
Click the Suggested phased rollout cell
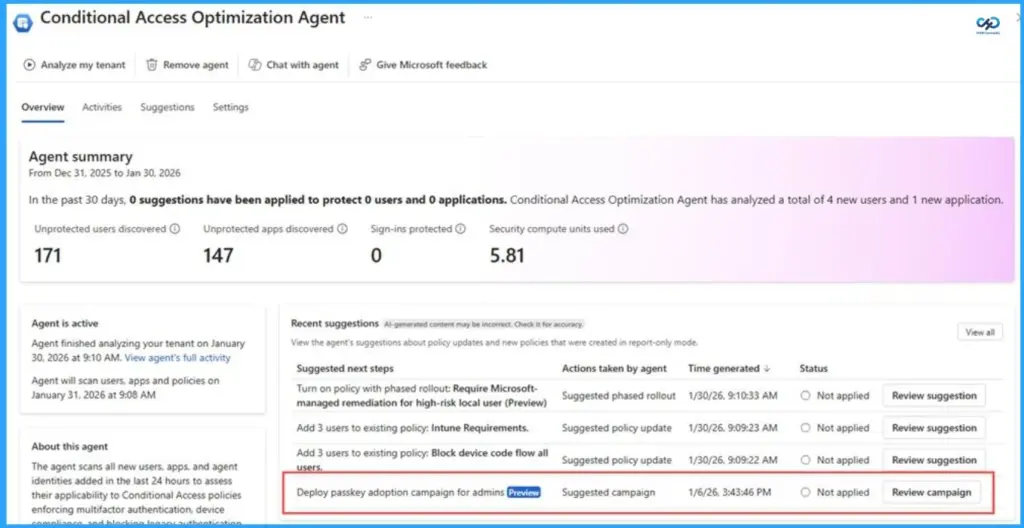pyautogui.click(x=618, y=395)
